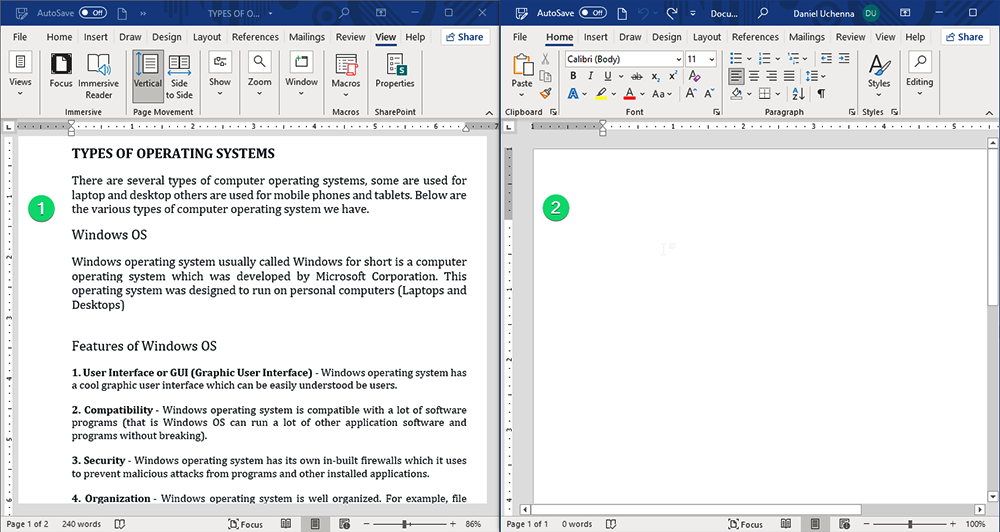Center align the paragraph text
This screenshot has height=532, width=1000.
coord(754,76)
